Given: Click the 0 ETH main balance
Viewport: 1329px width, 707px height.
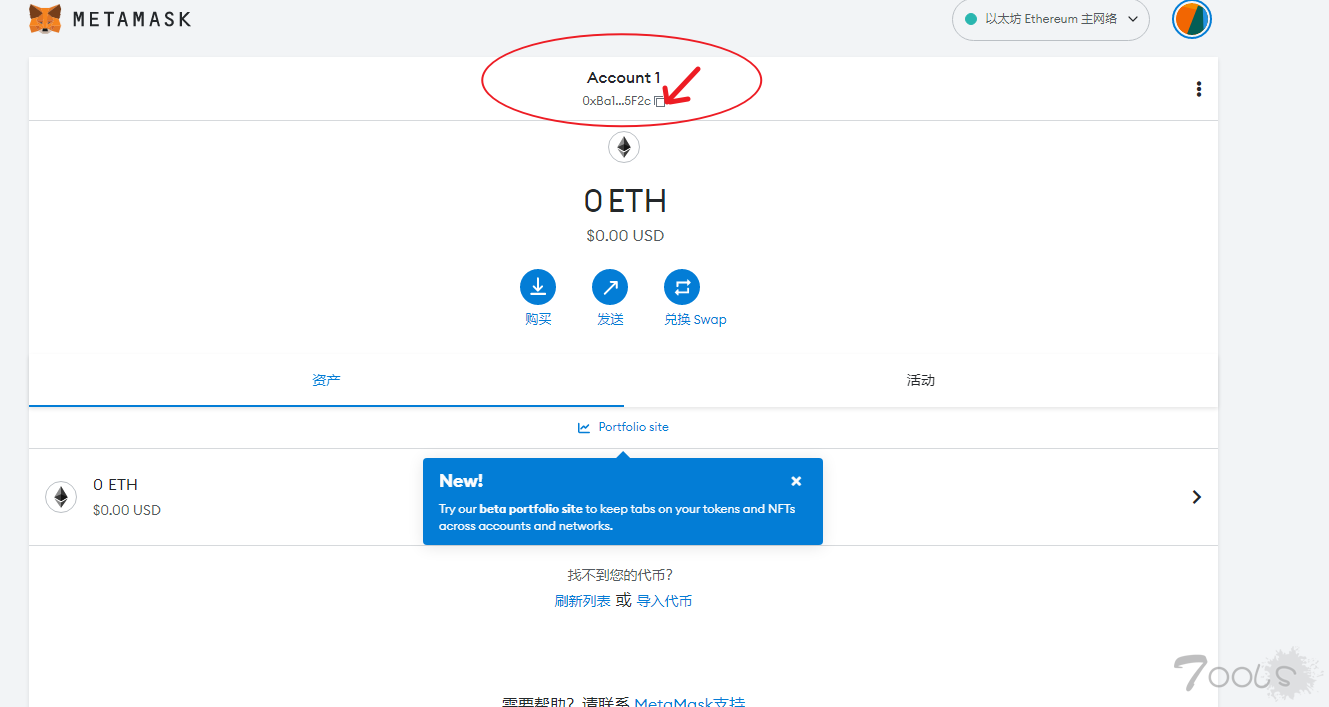Looking at the screenshot, I should click(x=625, y=201).
